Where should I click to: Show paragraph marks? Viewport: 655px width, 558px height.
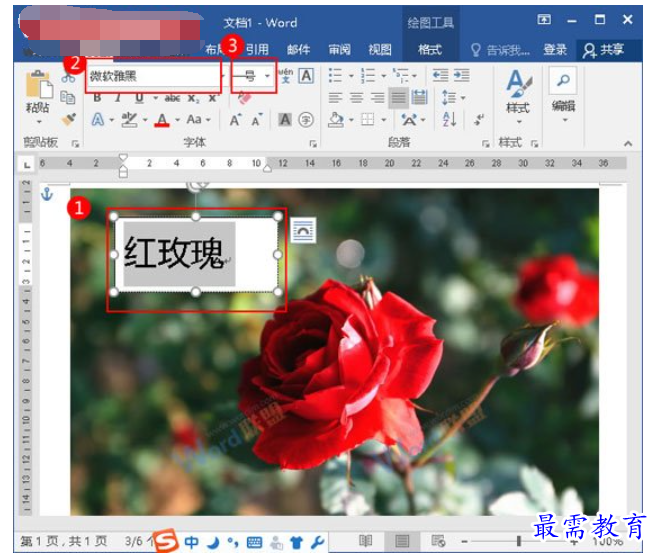[x=479, y=120]
